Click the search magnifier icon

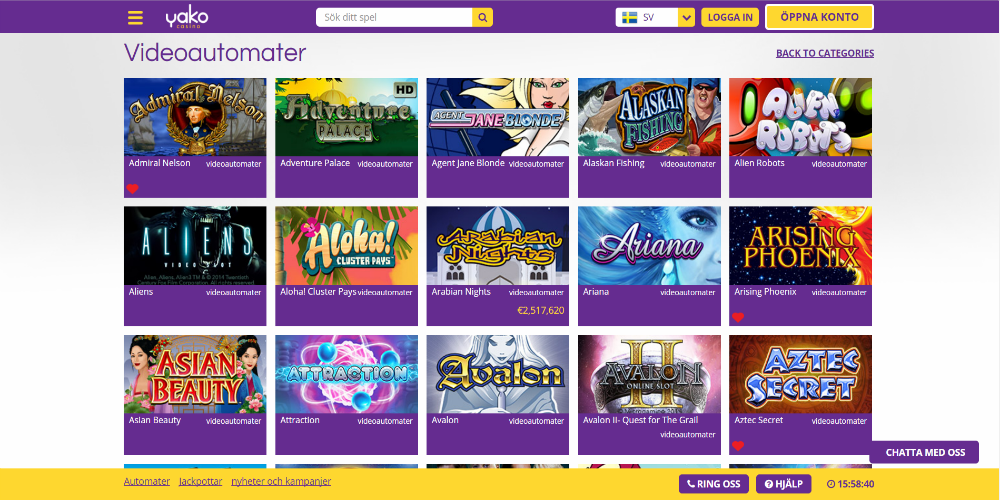(x=482, y=17)
